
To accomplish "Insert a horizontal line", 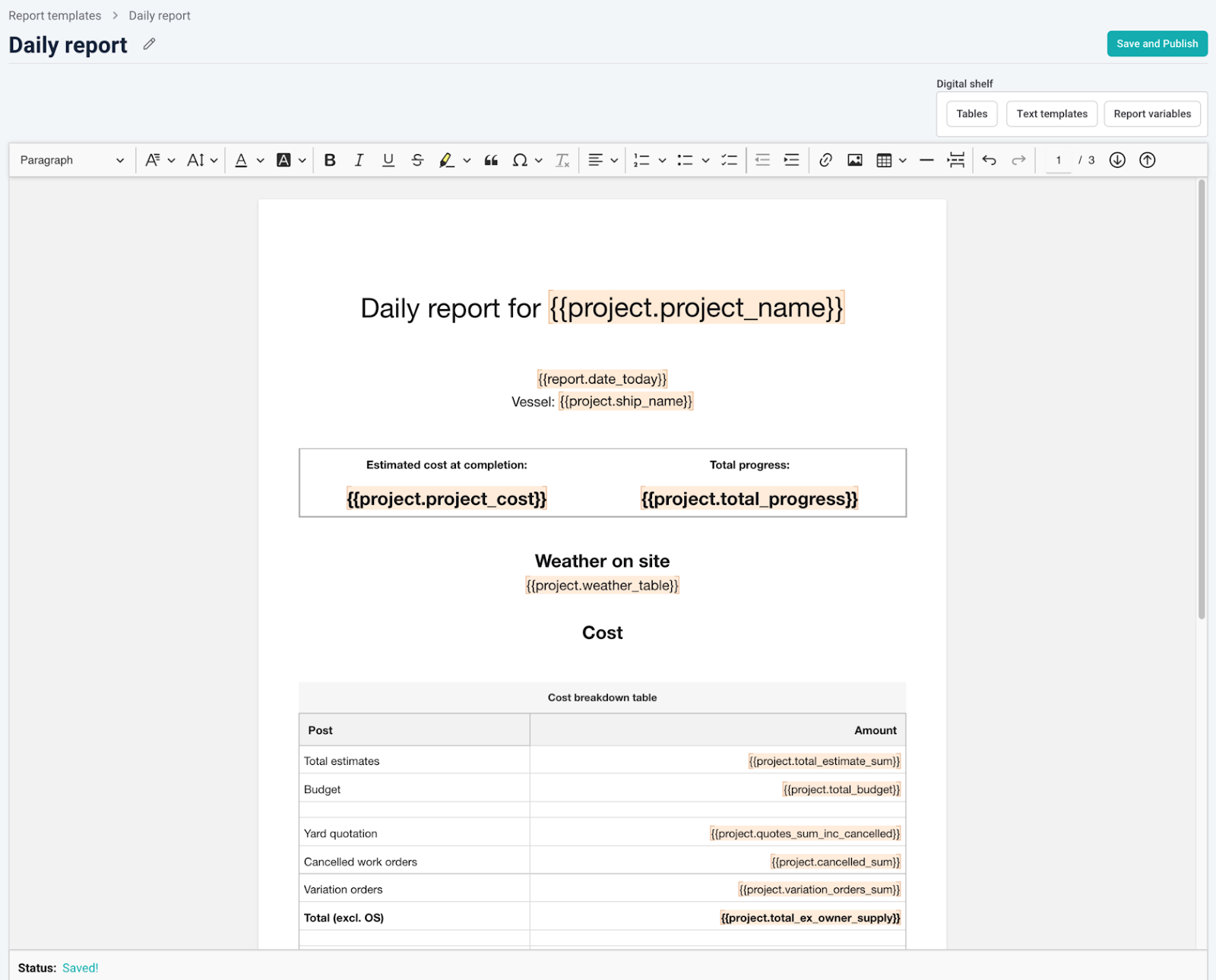I will pyautogui.click(x=926, y=160).
